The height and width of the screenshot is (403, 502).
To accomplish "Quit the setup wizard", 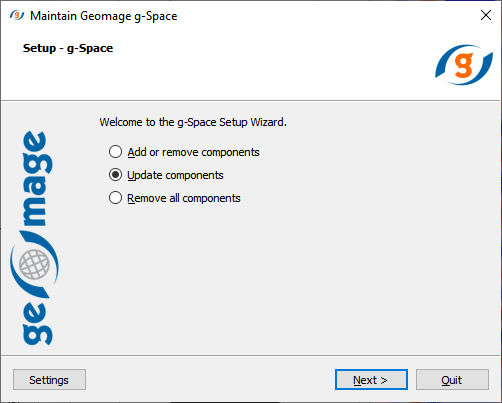I will coord(452,380).
